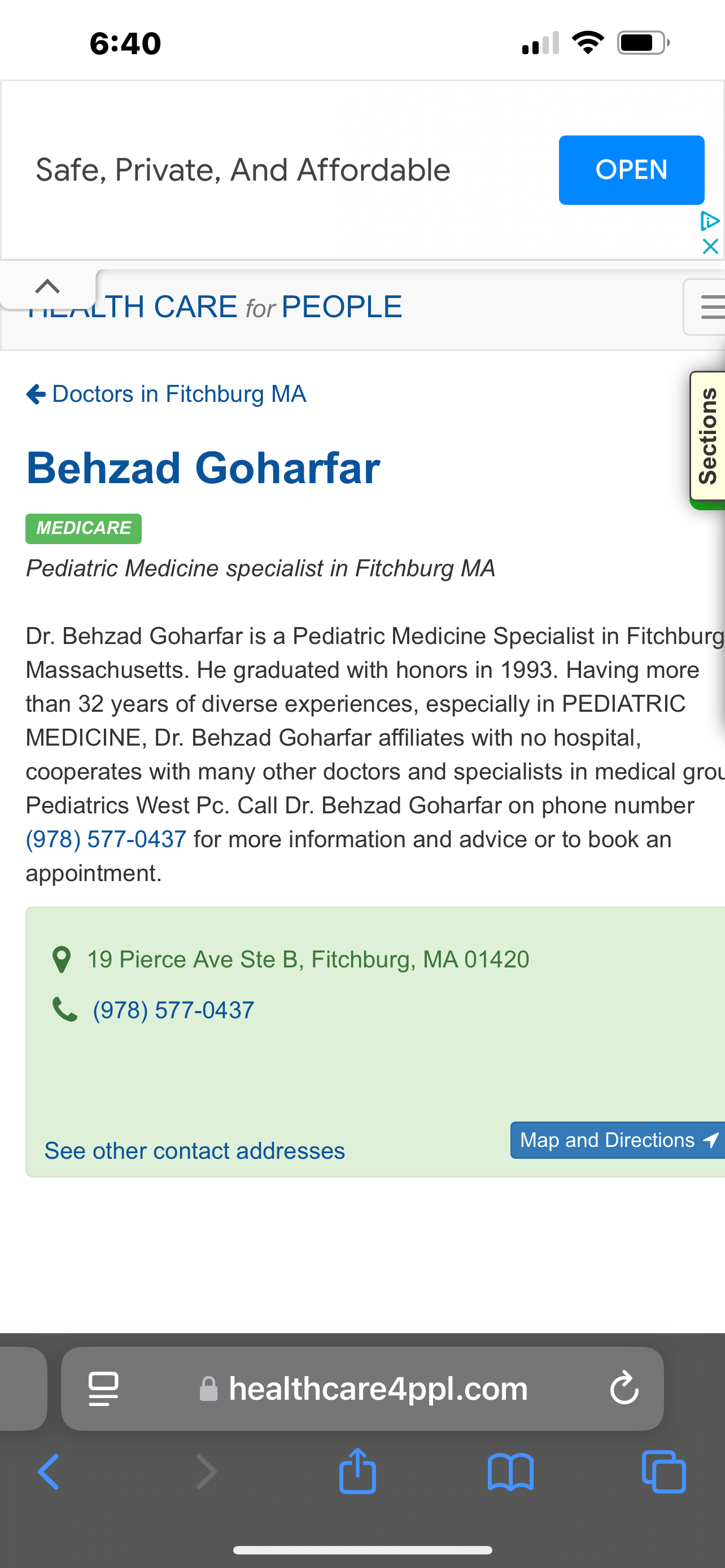Reload the page with refresh icon
Viewport: 725px width, 1568px height.
coord(624,1389)
